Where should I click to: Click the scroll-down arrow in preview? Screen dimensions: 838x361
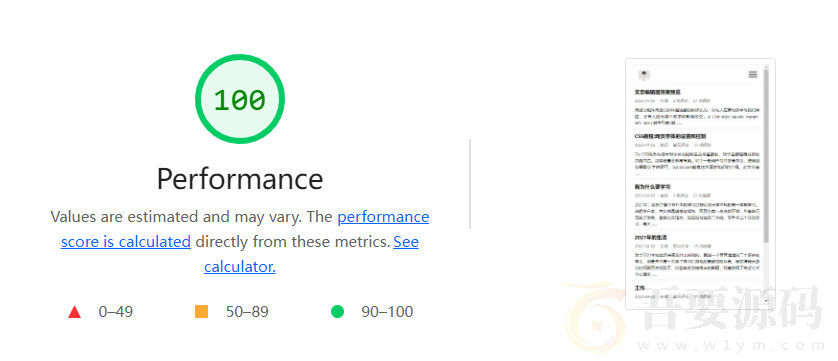(766, 301)
